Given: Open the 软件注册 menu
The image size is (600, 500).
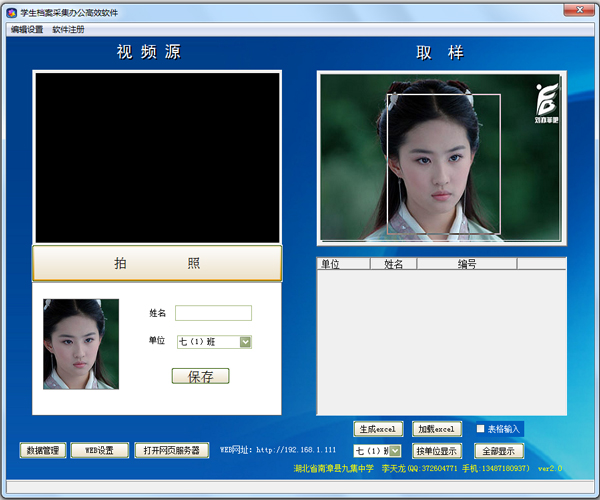Looking at the screenshot, I should coord(68,29).
